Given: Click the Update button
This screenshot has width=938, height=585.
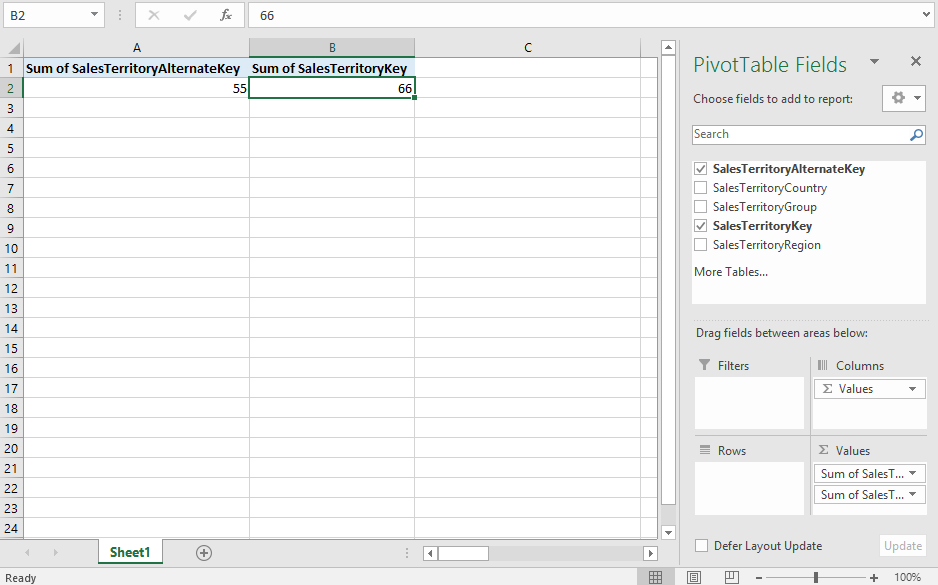Looking at the screenshot, I should tap(902, 546).
